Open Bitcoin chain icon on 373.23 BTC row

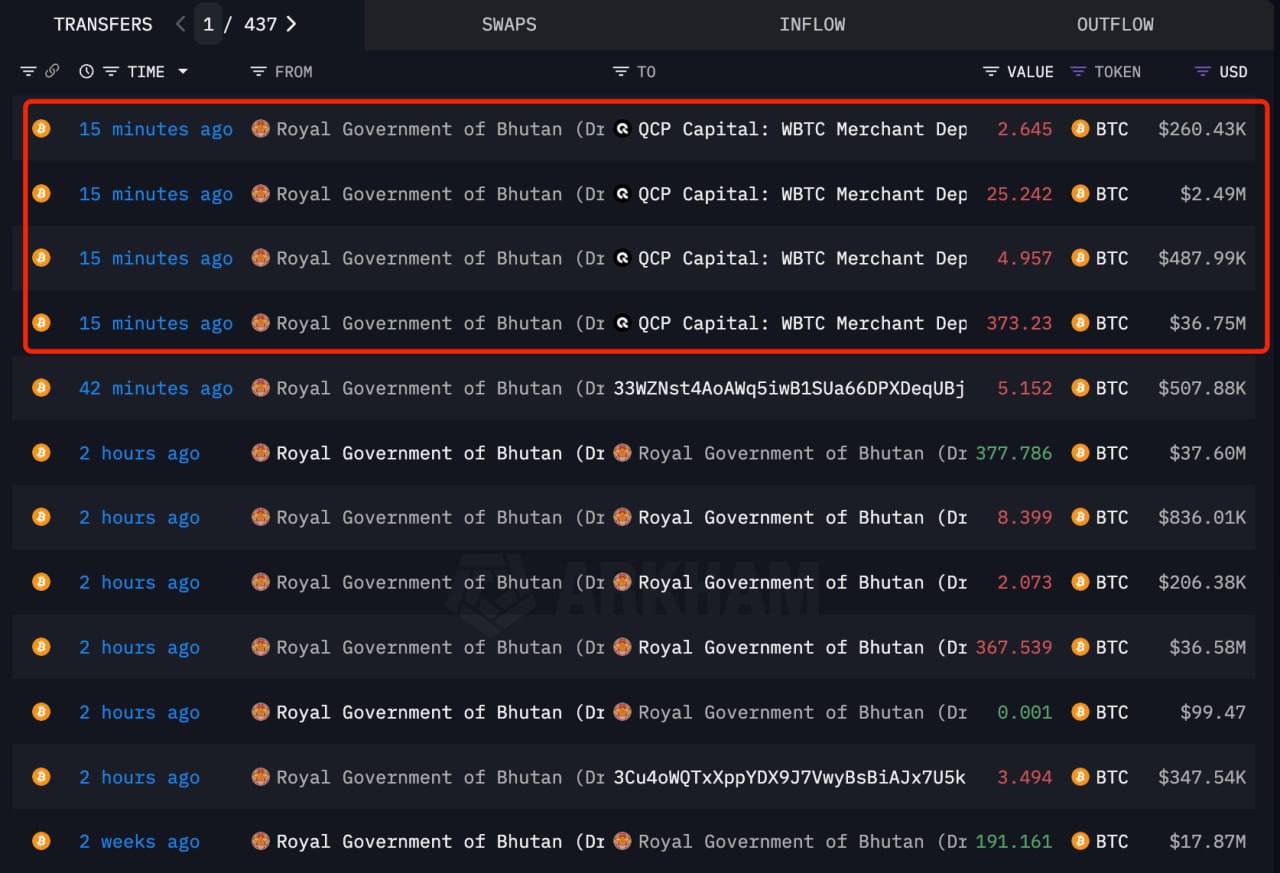(x=41, y=322)
